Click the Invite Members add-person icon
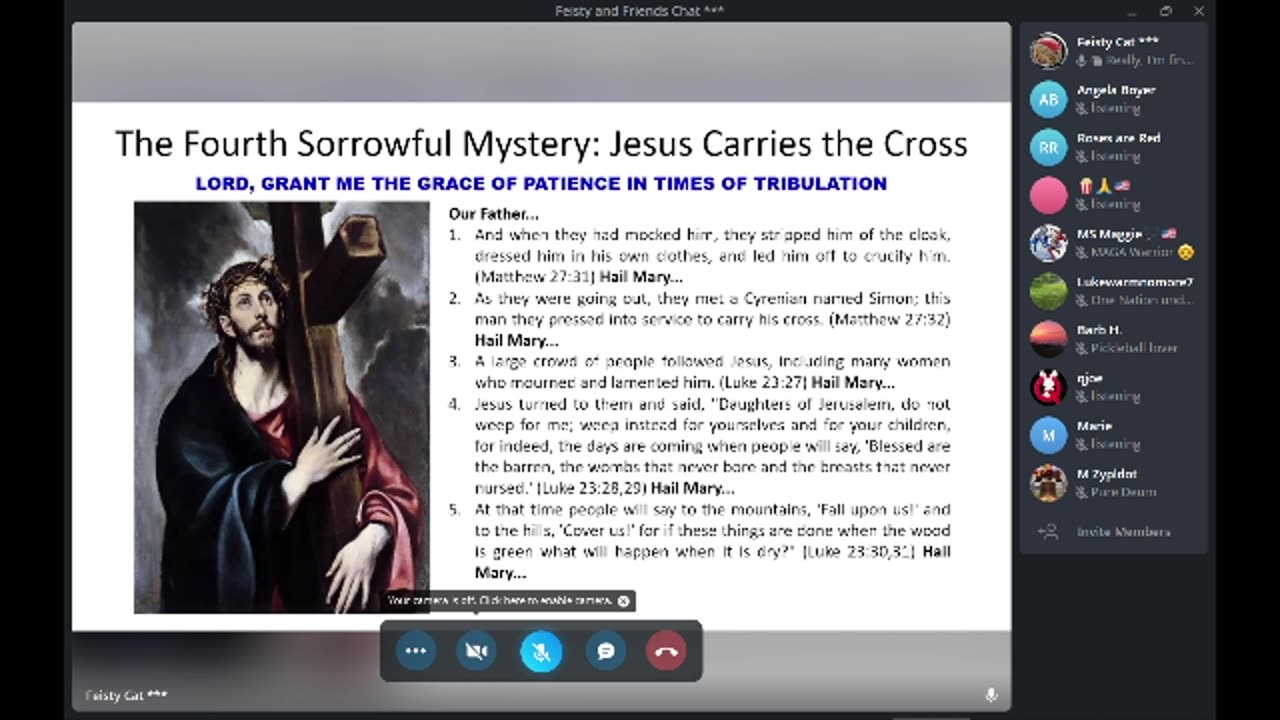Image resolution: width=1280 pixels, height=720 pixels. tap(1048, 532)
